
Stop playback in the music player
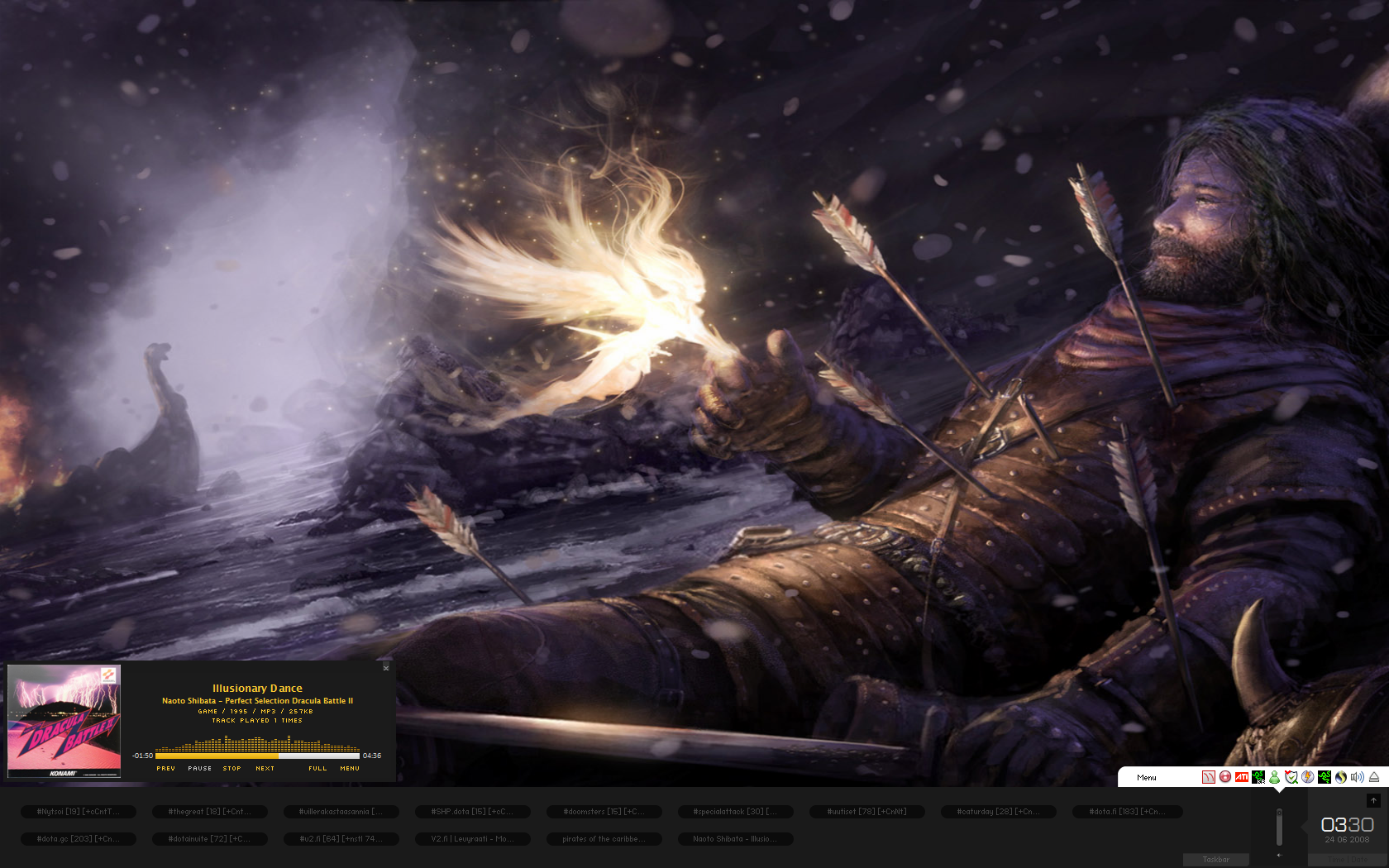tap(231, 769)
